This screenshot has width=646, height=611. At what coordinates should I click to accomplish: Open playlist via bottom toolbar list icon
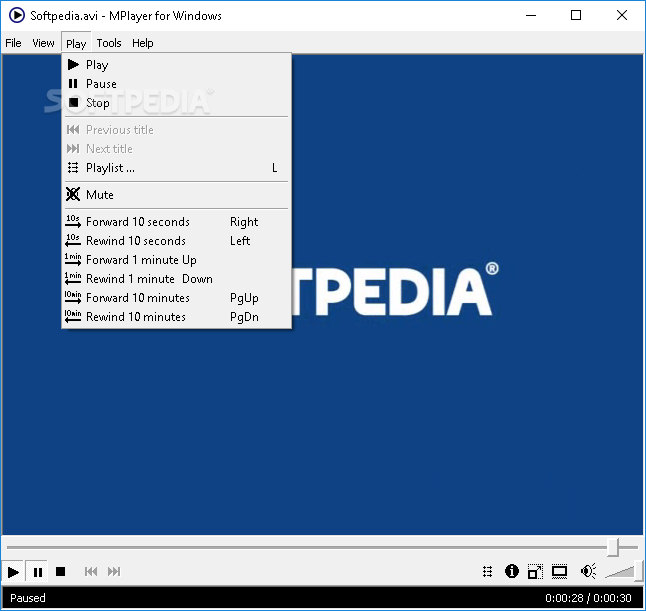[x=487, y=572]
